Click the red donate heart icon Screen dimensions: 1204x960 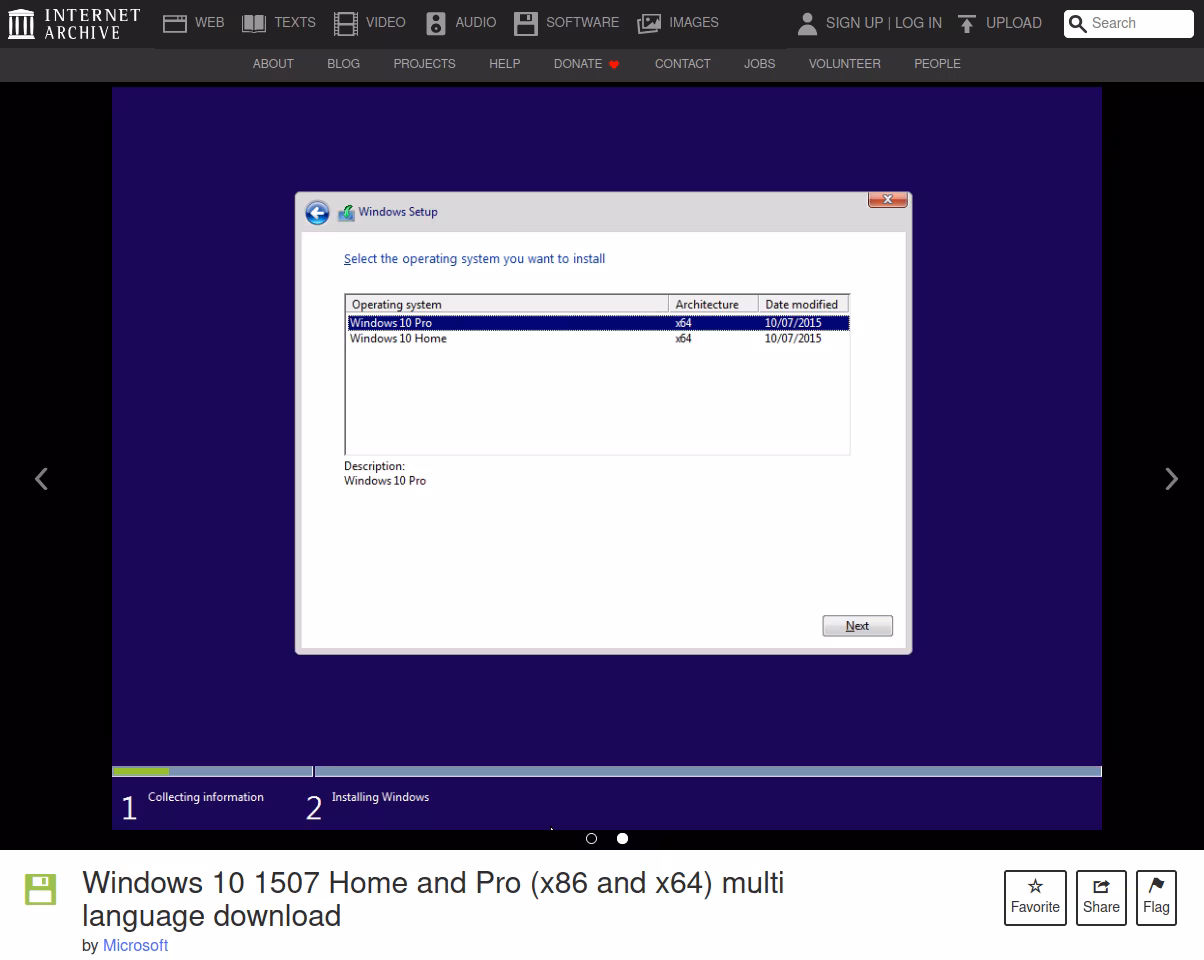[614, 65]
